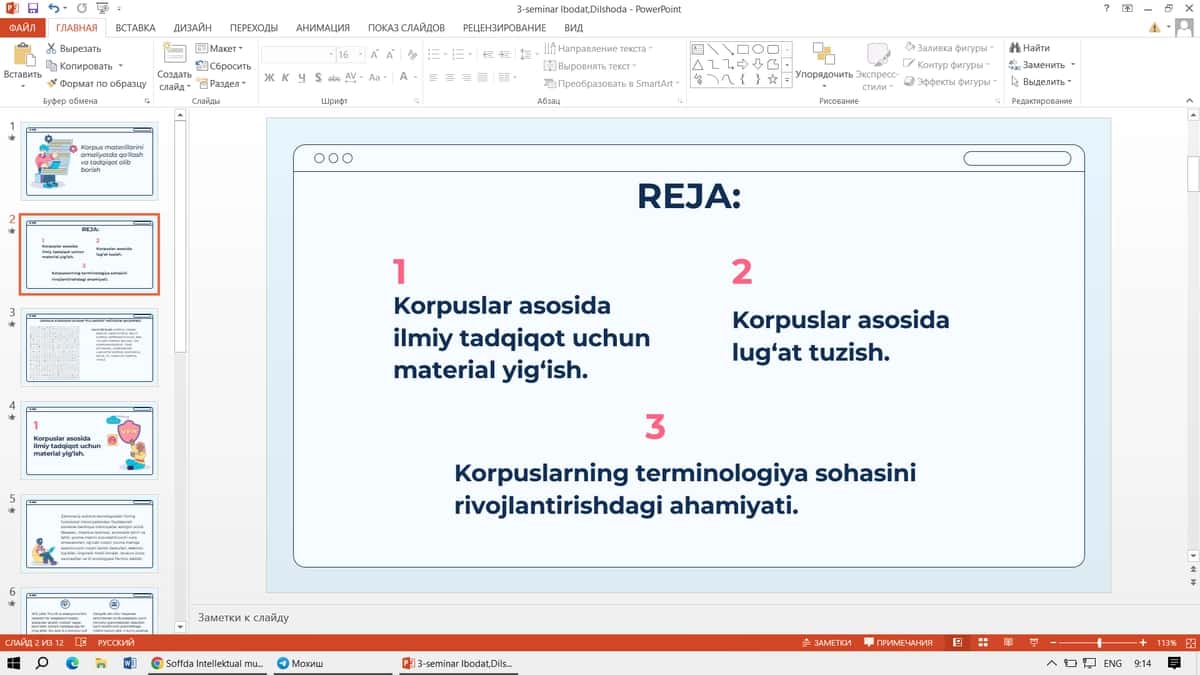The image size is (1200, 675).
Task: Open the ВСТАВКА tab
Action: 135,28
